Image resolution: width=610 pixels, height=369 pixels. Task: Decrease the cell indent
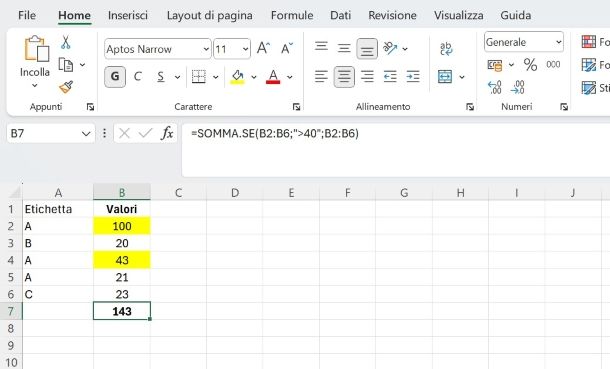(x=390, y=76)
